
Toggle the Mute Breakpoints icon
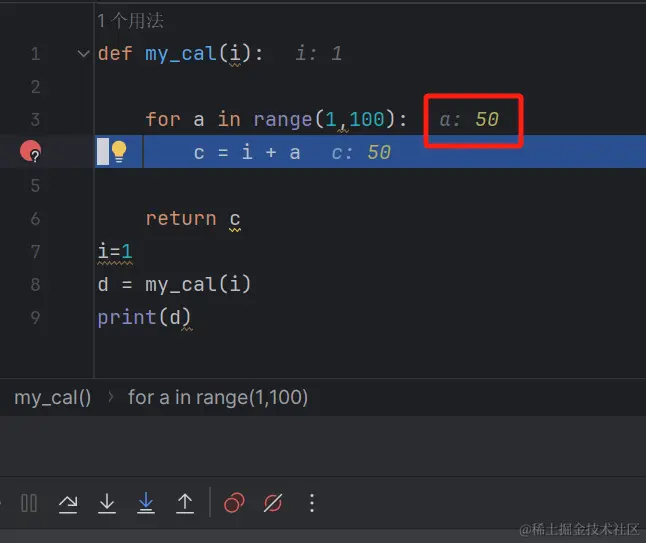click(x=273, y=503)
